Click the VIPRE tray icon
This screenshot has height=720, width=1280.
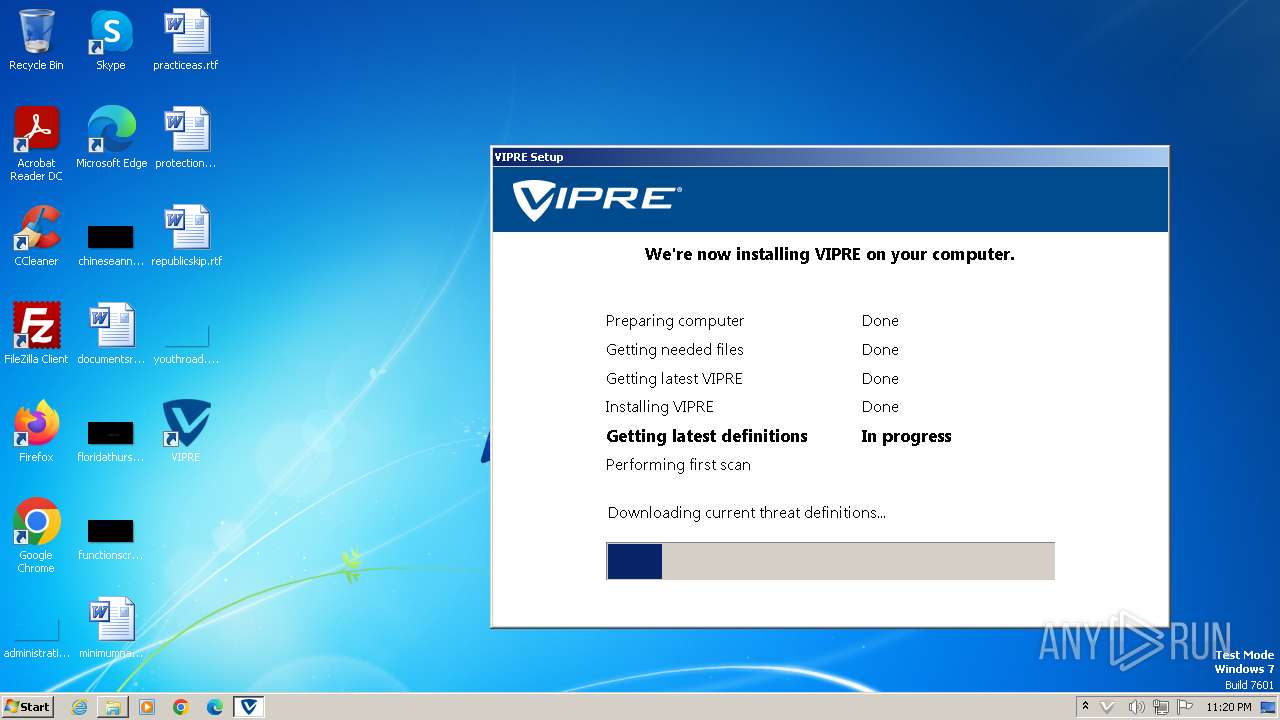click(x=1107, y=707)
